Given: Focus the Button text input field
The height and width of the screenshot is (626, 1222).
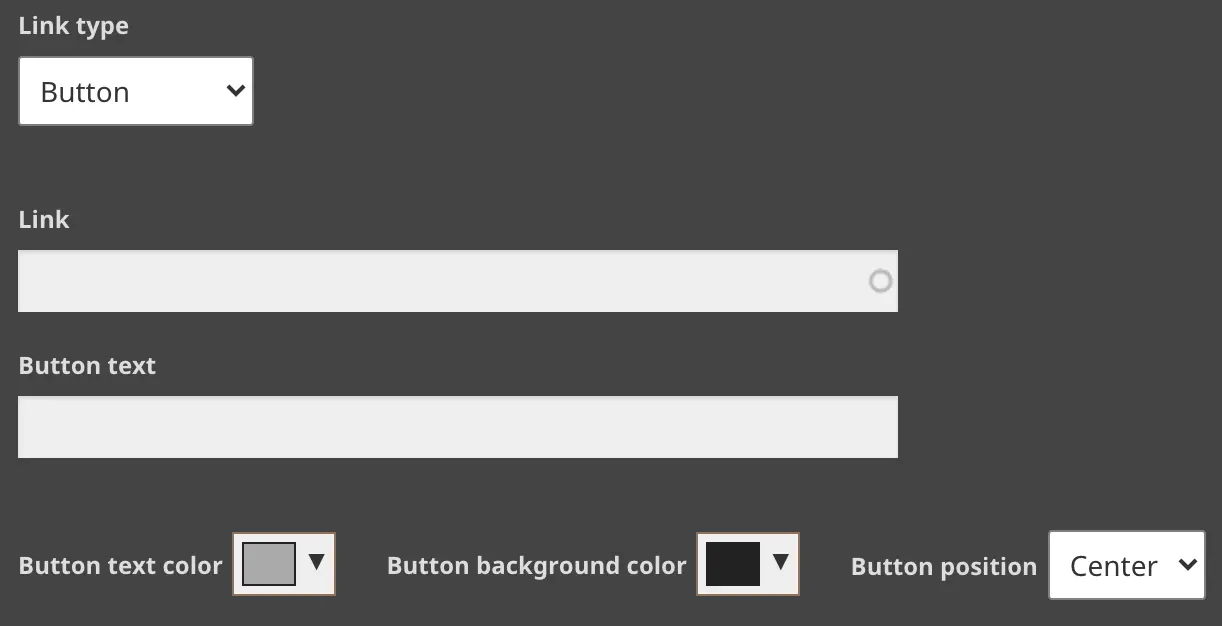Looking at the screenshot, I should [x=457, y=427].
